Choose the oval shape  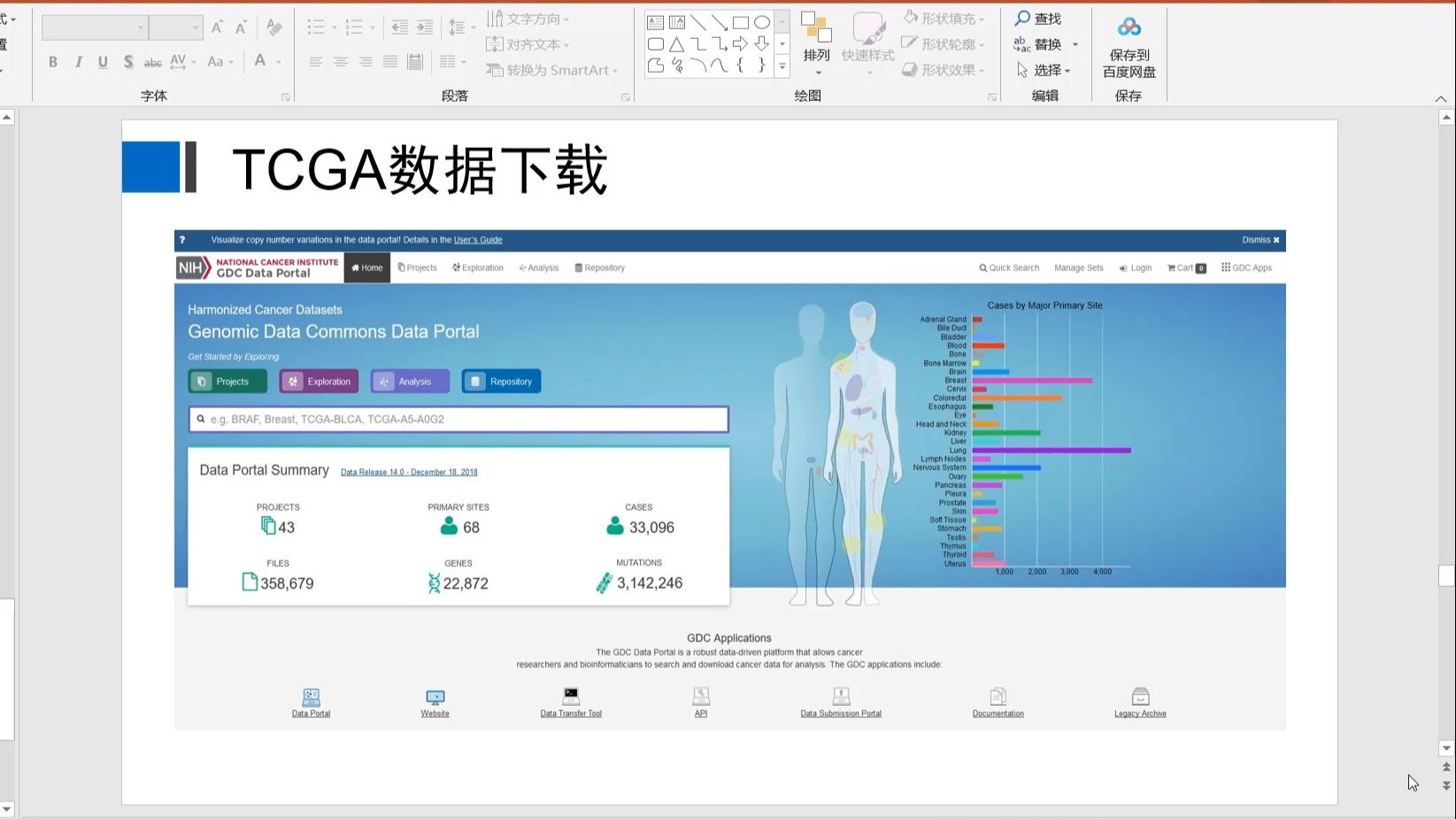point(762,22)
